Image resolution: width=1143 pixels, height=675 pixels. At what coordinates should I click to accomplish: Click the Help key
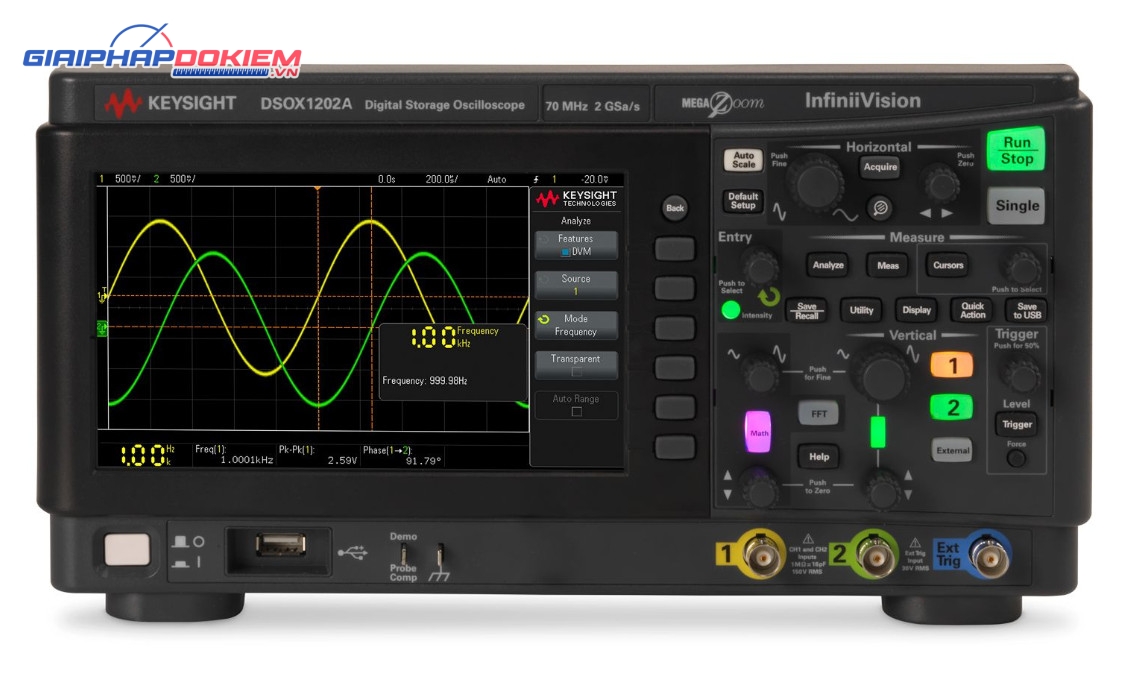point(819,456)
